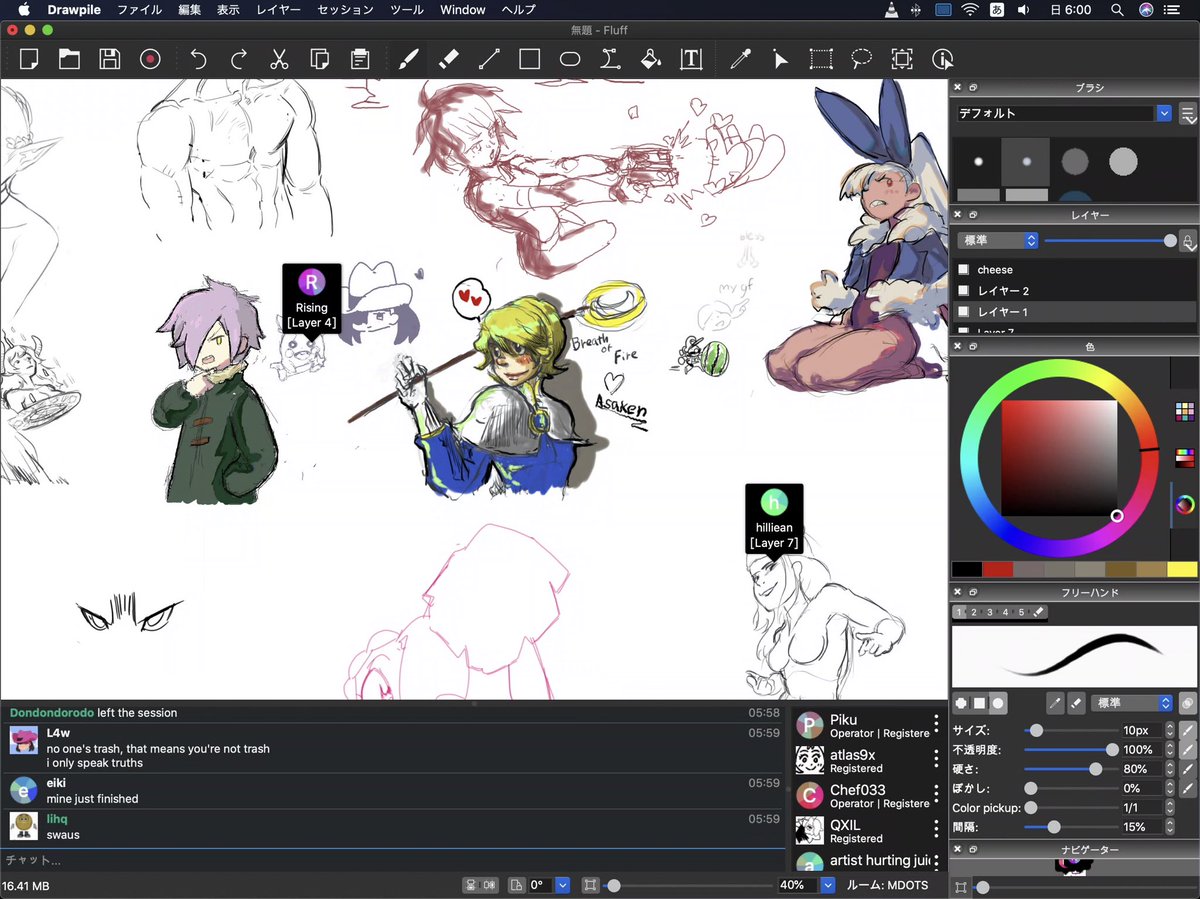Toggle visibility of レイヤー 2 layer
Viewport: 1200px width, 899px height.
coord(964,291)
